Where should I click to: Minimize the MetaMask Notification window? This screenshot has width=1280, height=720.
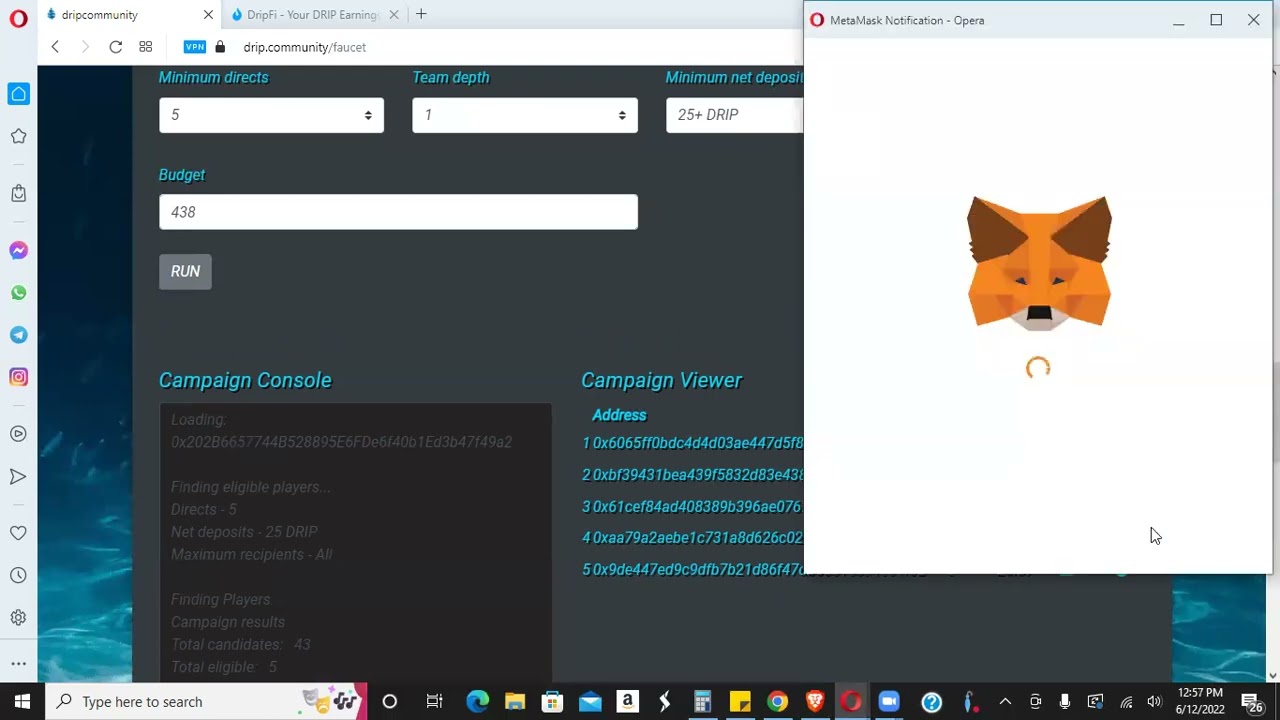(1179, 20)
